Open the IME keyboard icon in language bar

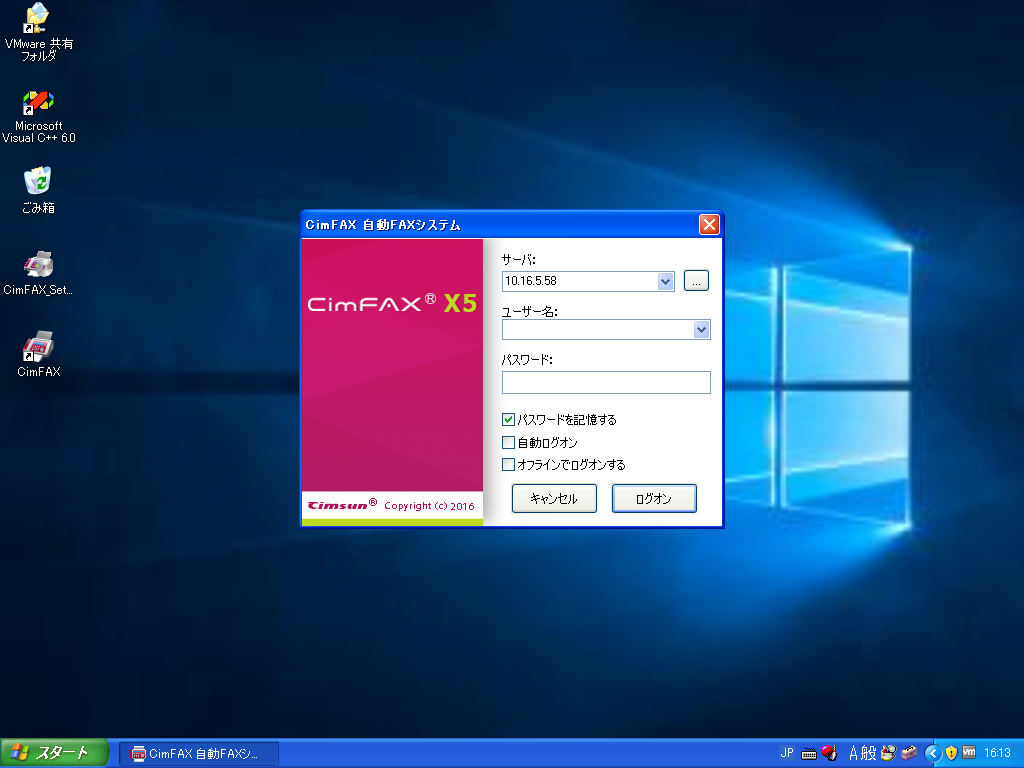click(808, 754)
